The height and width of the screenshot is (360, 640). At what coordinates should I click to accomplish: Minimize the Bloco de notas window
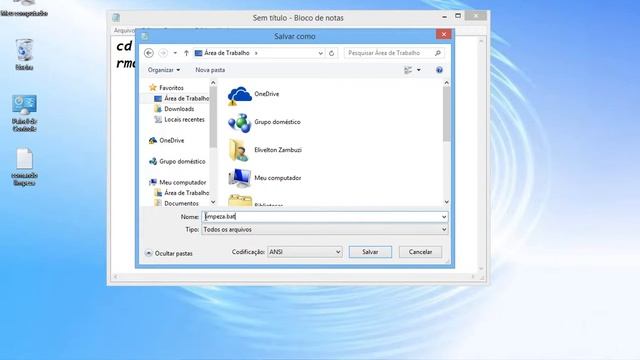click(444, 17)
